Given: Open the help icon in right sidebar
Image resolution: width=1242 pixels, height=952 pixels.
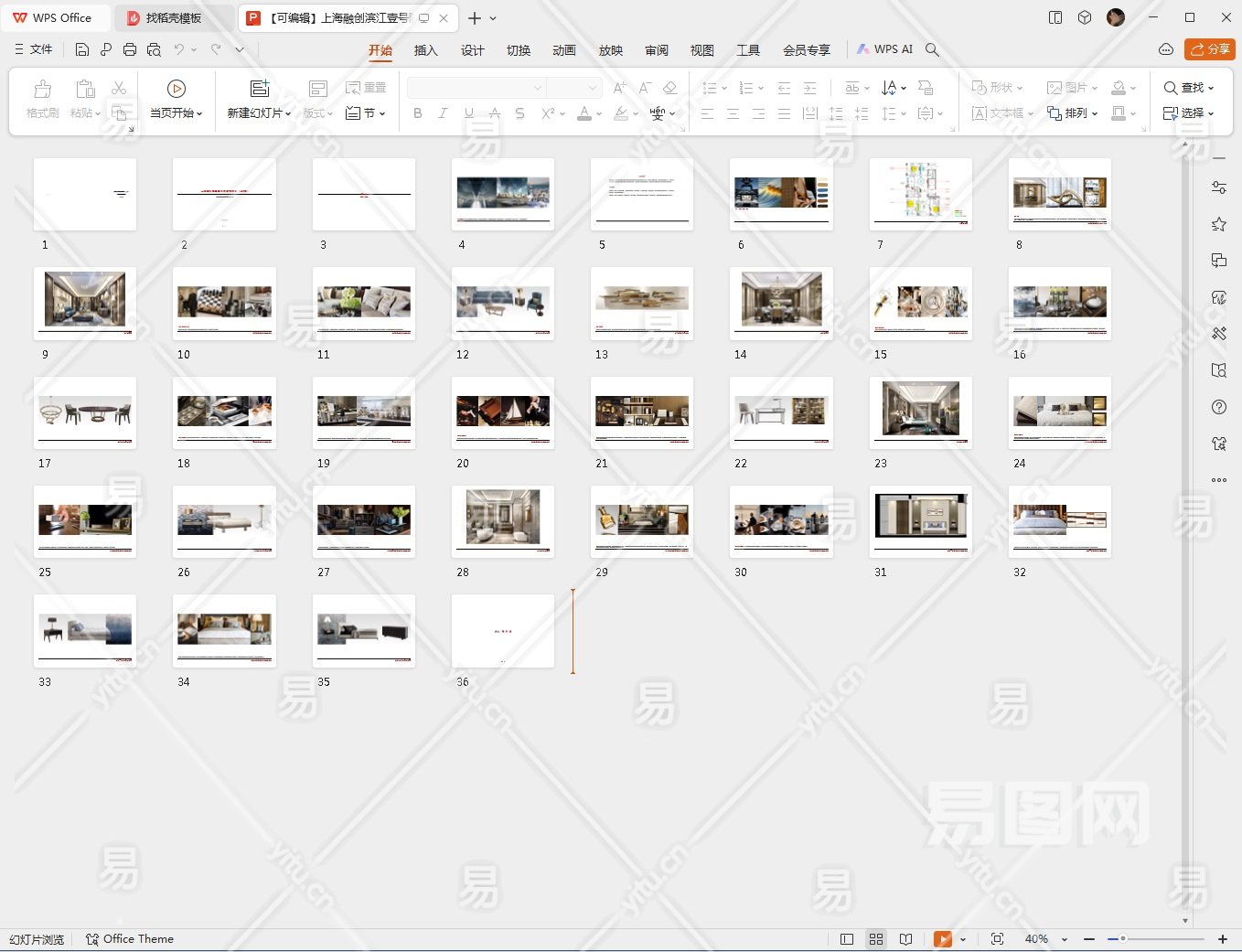Looking at the screenshot, I should [1218, 407].
